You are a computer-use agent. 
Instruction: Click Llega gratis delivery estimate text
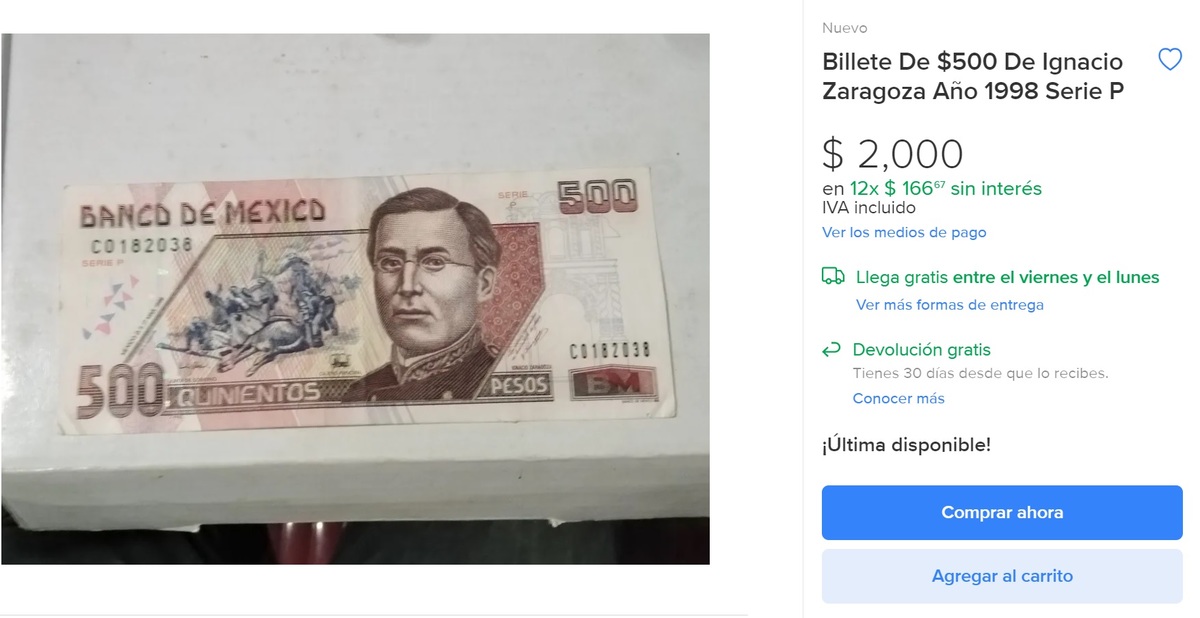coord(1008,277)
